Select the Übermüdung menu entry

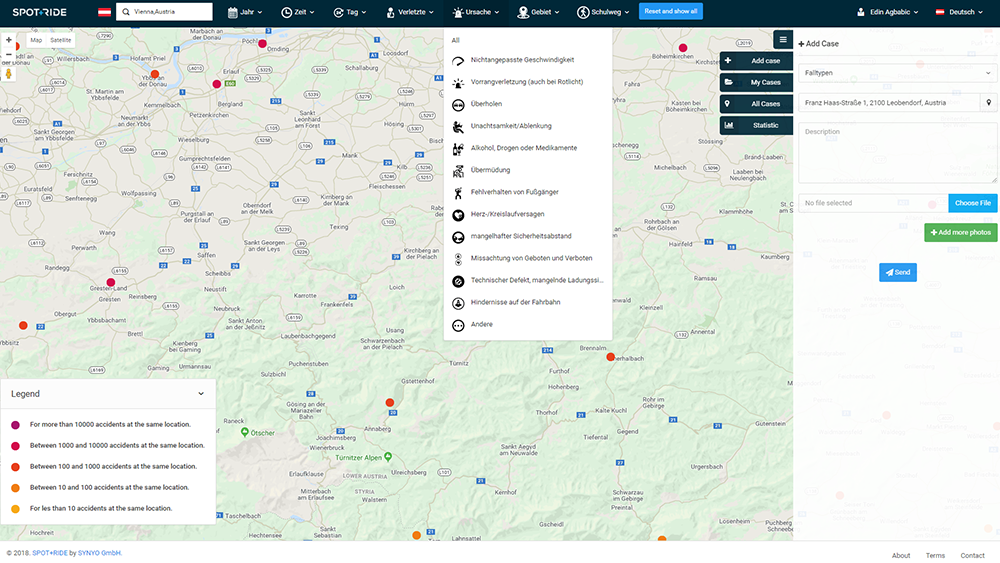[490, 170]
